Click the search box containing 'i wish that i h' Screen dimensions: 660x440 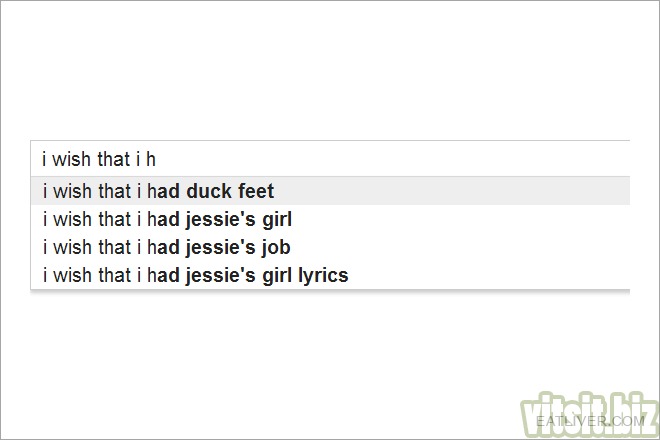pyautogui.click(x=330, y=159)
